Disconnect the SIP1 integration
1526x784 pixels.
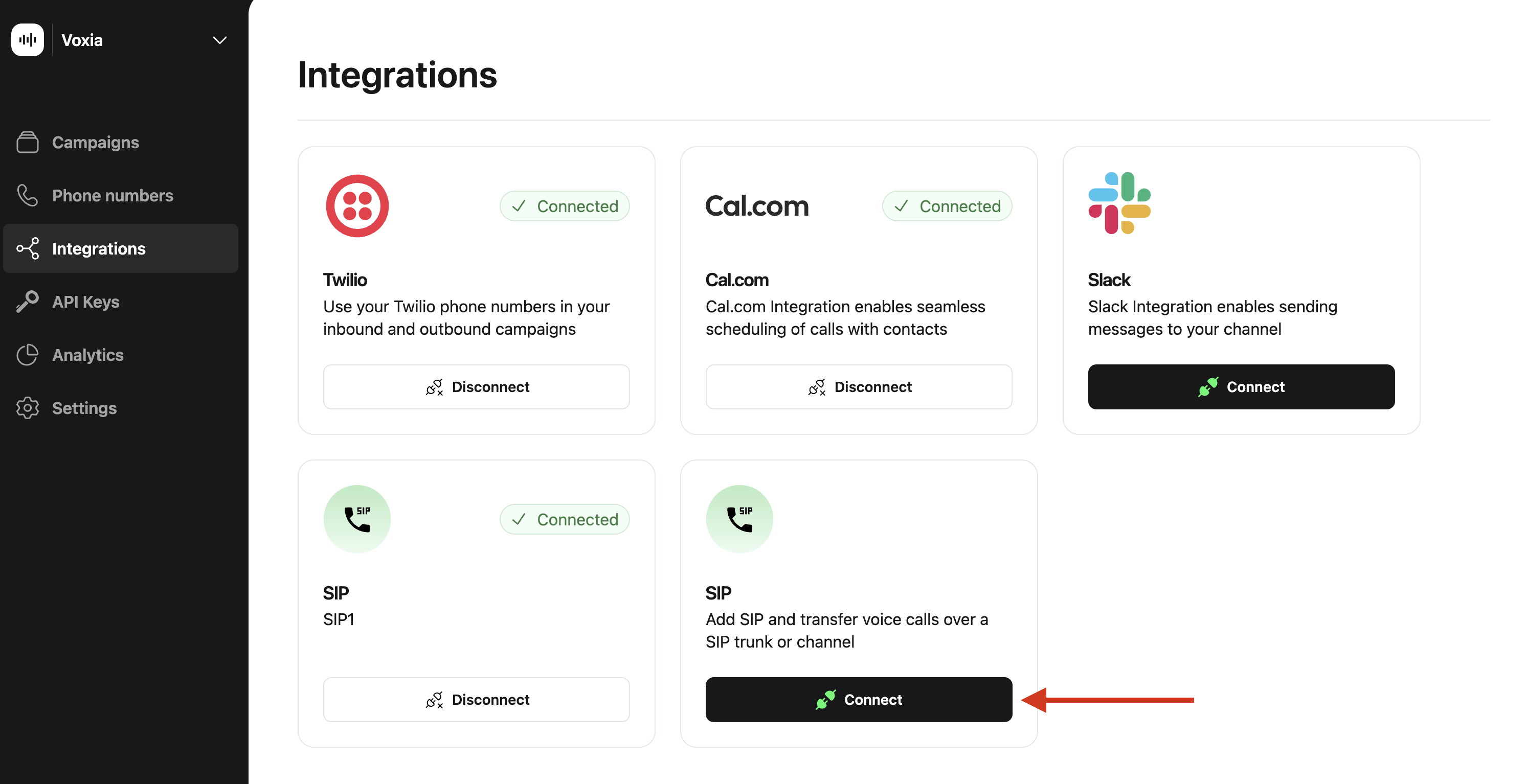click(476, 699)
